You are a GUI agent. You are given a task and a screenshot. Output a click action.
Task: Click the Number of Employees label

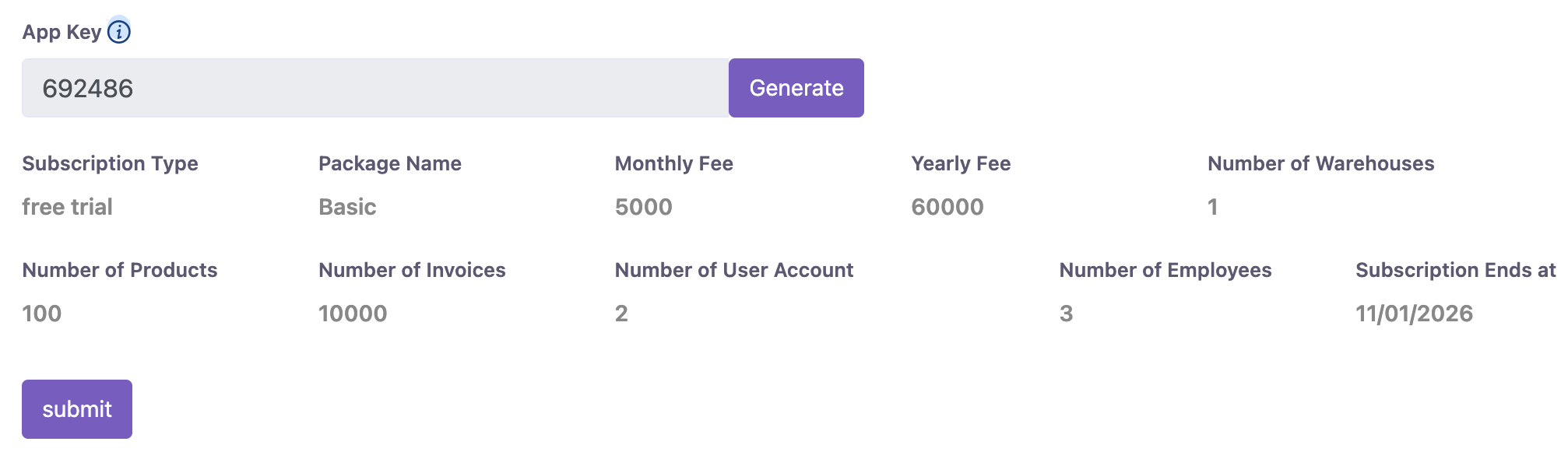(1165, 270)
